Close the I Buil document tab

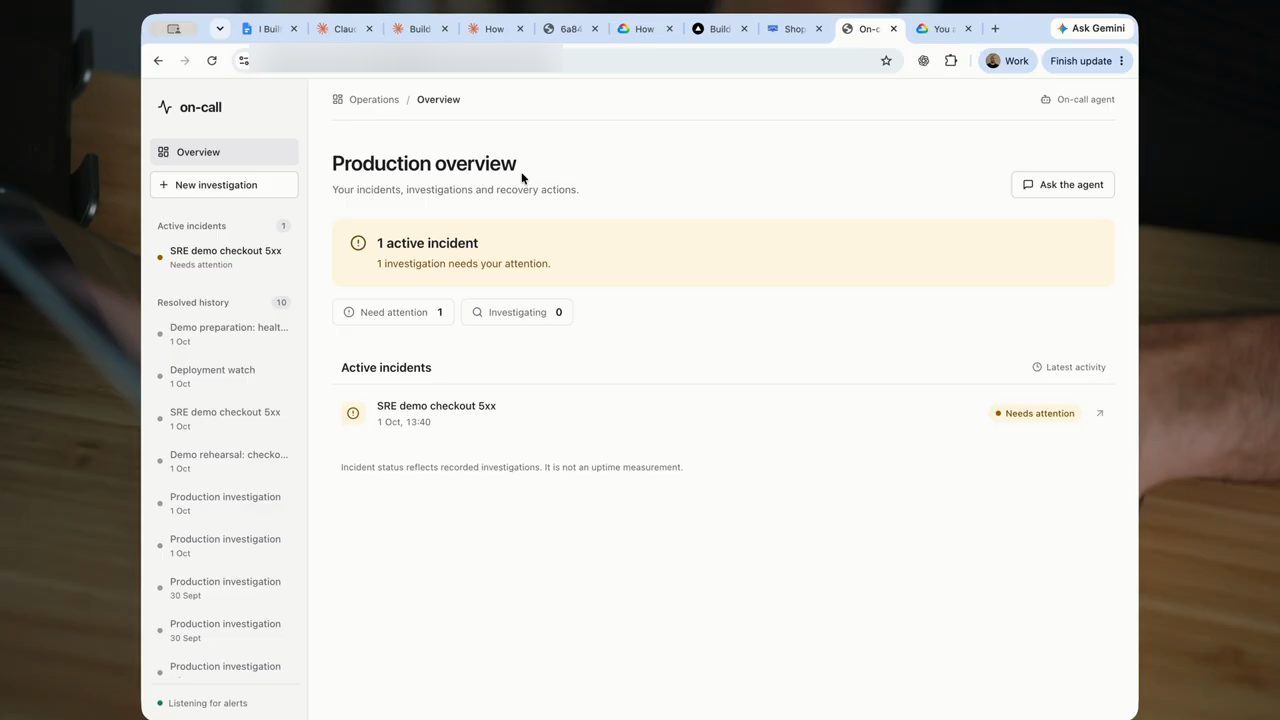tap(294, 29)
